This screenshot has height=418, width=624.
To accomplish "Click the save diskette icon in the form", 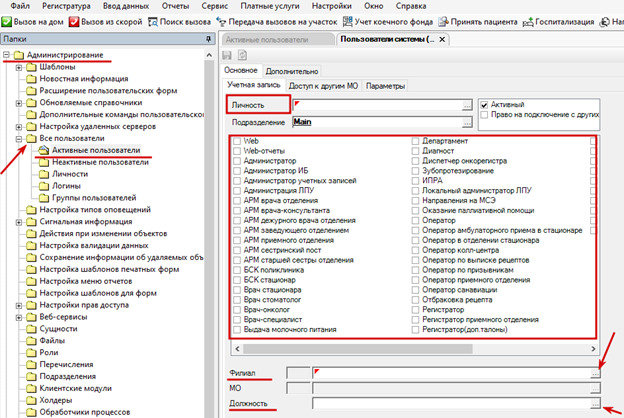I will 227,55.
